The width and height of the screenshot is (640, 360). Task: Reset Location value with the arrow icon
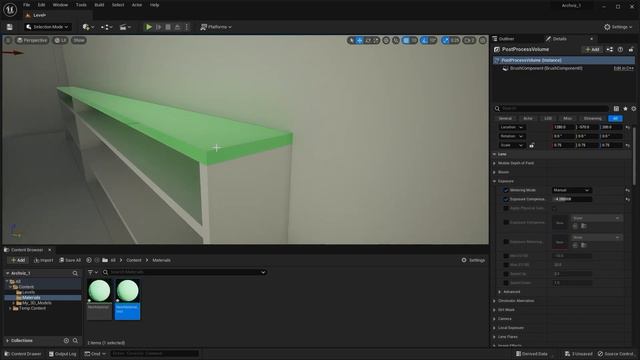coord(627,127)
